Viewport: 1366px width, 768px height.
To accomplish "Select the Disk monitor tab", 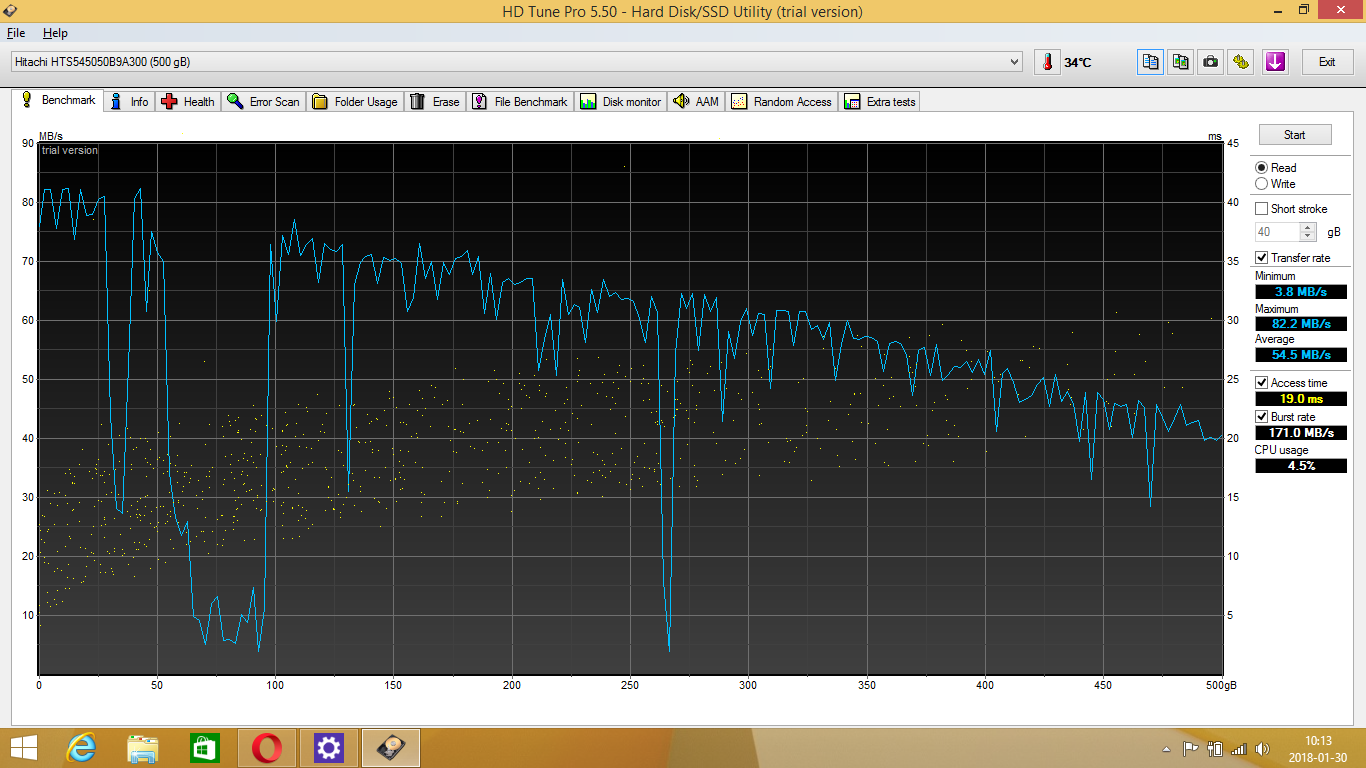I will click(620, 102).
